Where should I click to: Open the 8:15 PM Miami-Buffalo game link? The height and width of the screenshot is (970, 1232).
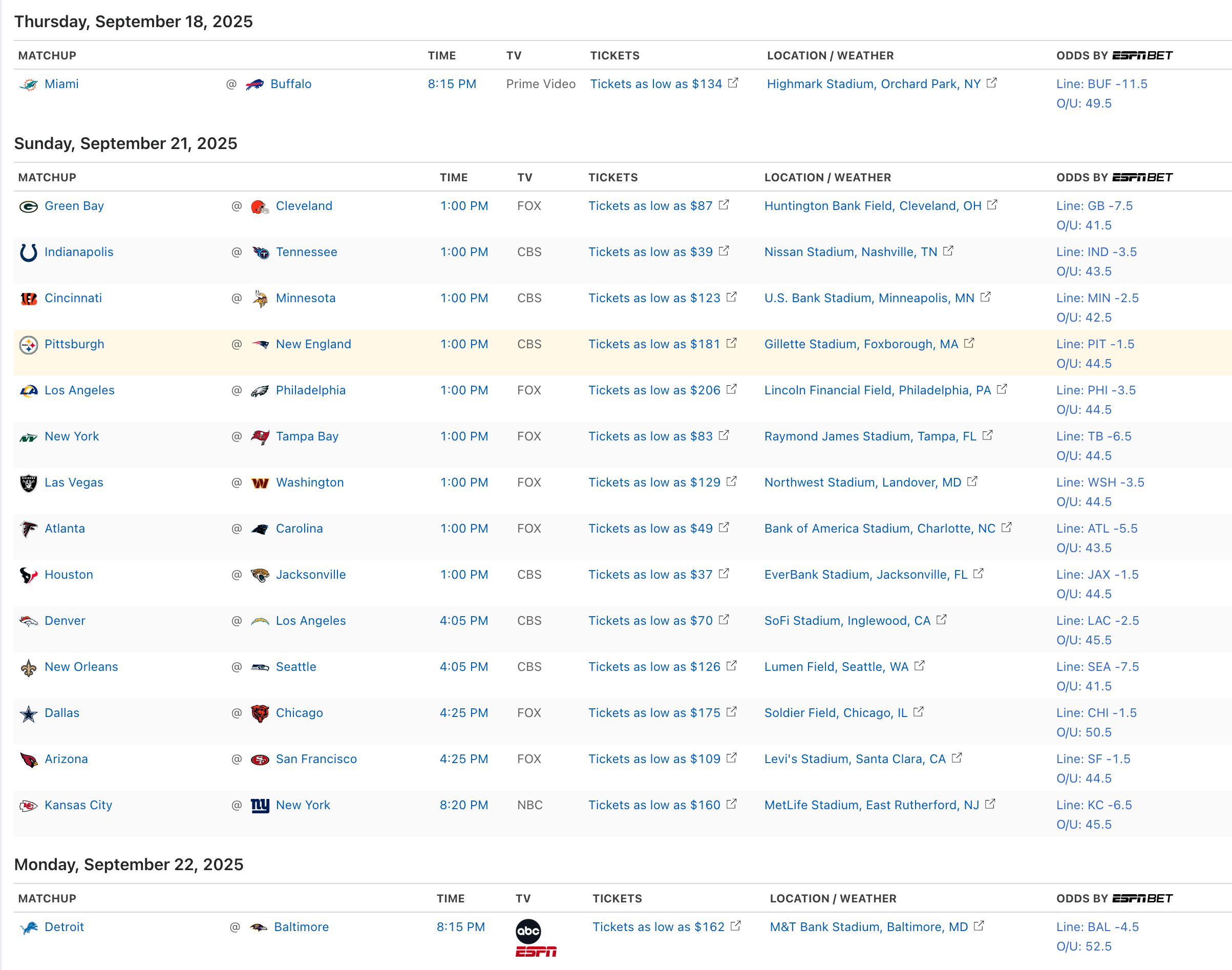point(452,84)
